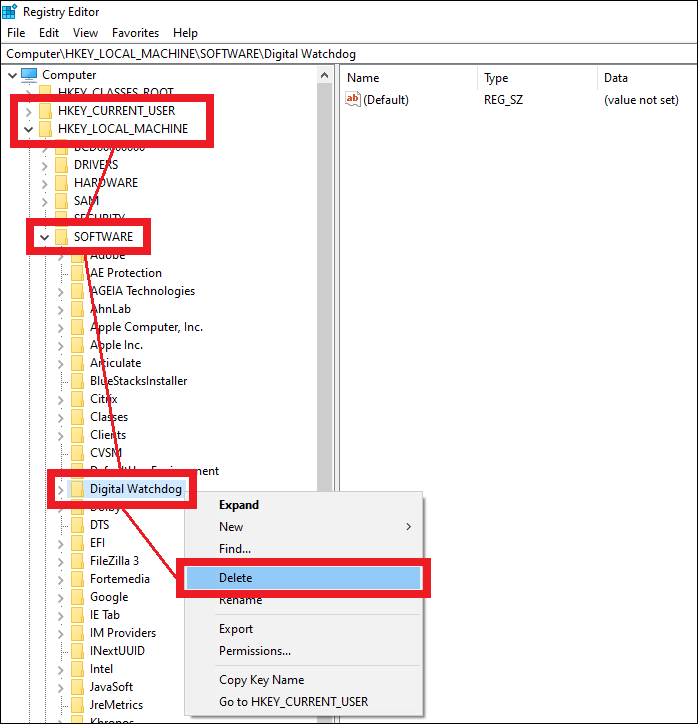Click the Registry Editor app icon in title bar
698x724 pixels.
[9, 12]
